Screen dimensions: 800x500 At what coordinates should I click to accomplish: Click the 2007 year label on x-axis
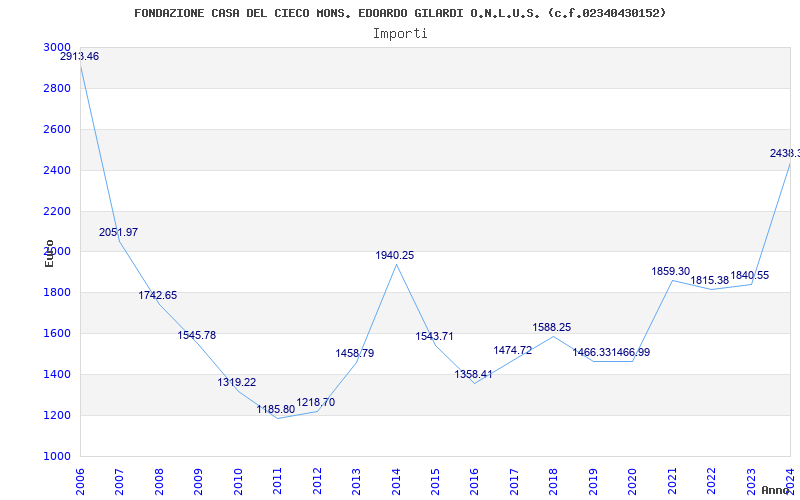click(119, 479)
